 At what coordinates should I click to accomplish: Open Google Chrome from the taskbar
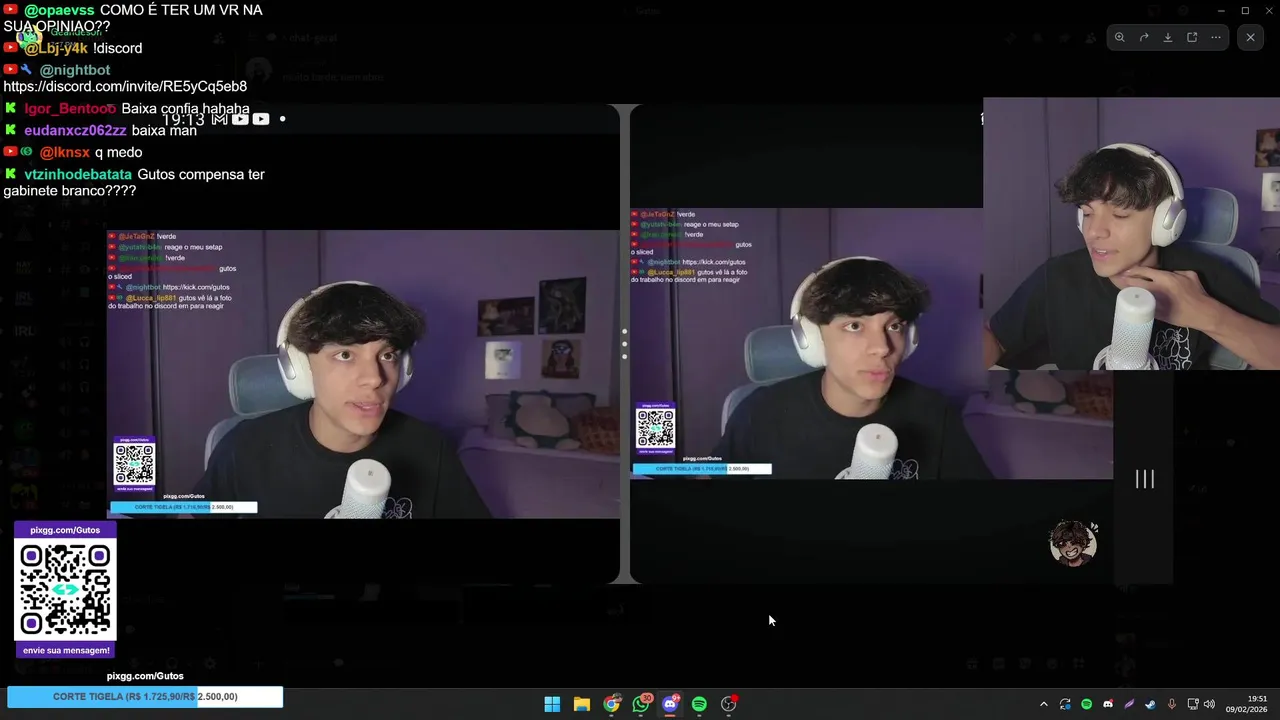coord(611,704)
